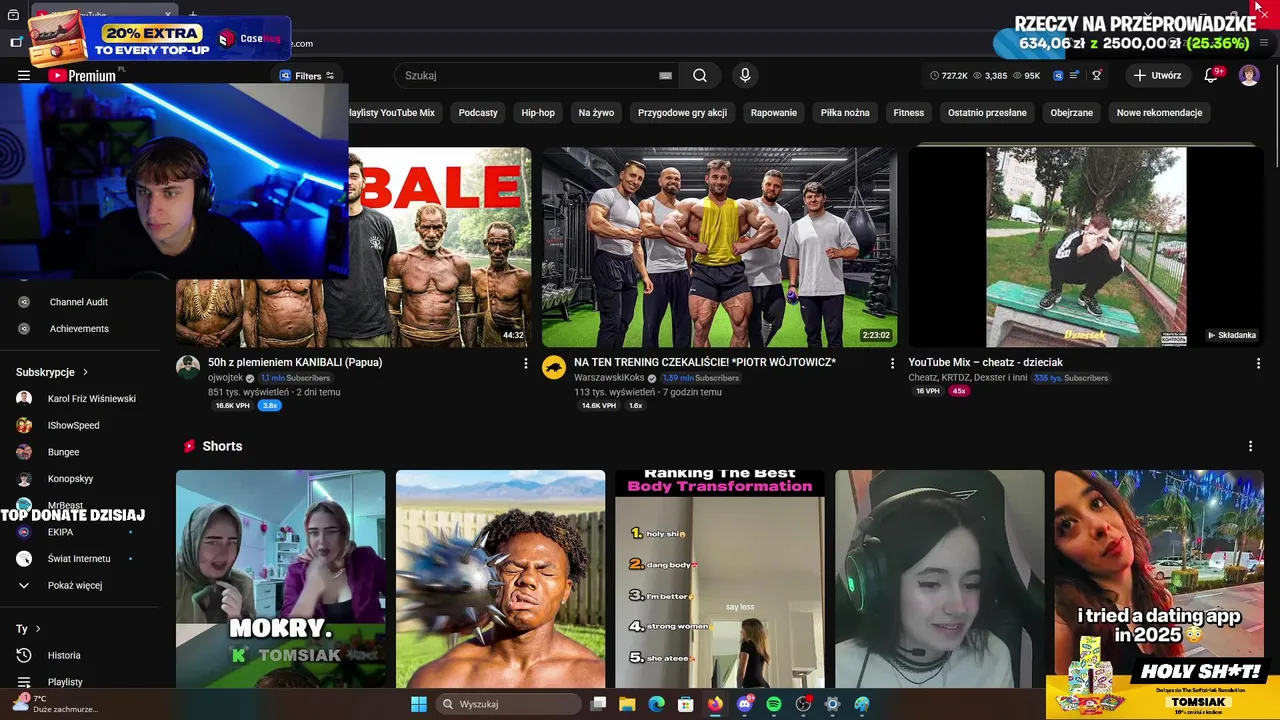Start voice search with the microphone

744,75
